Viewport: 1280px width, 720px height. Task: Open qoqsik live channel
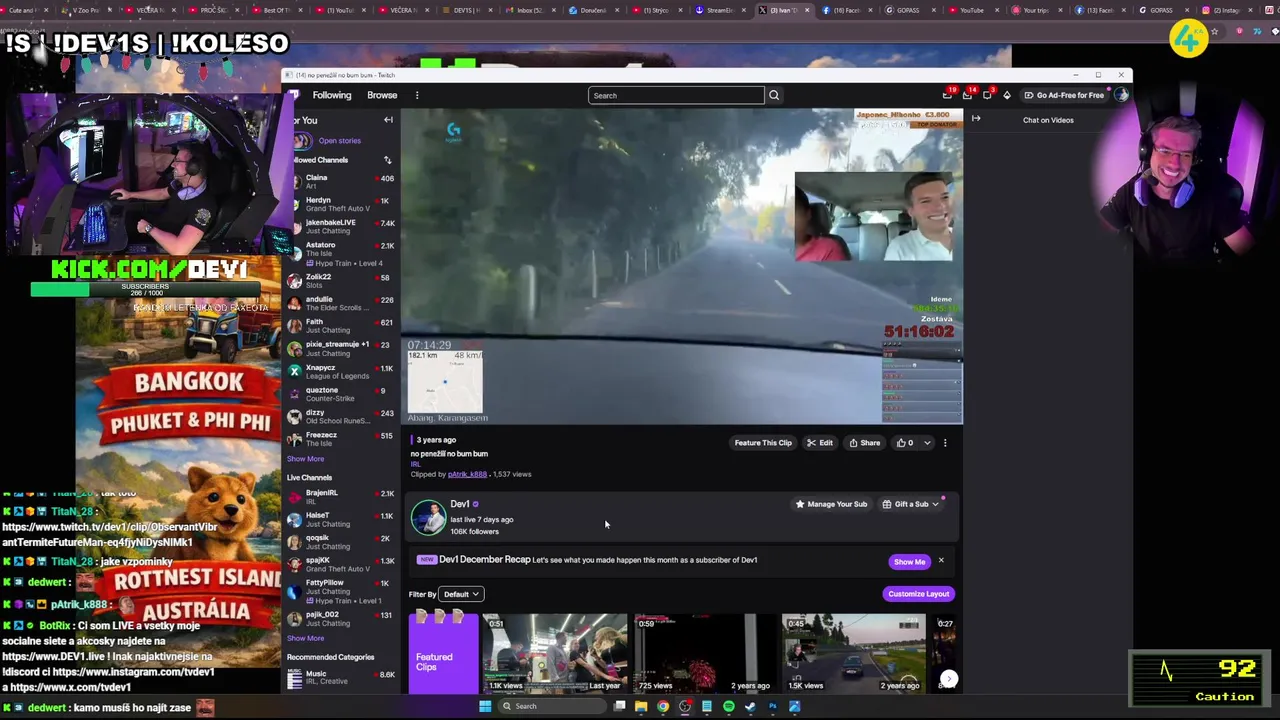point(340,542)
